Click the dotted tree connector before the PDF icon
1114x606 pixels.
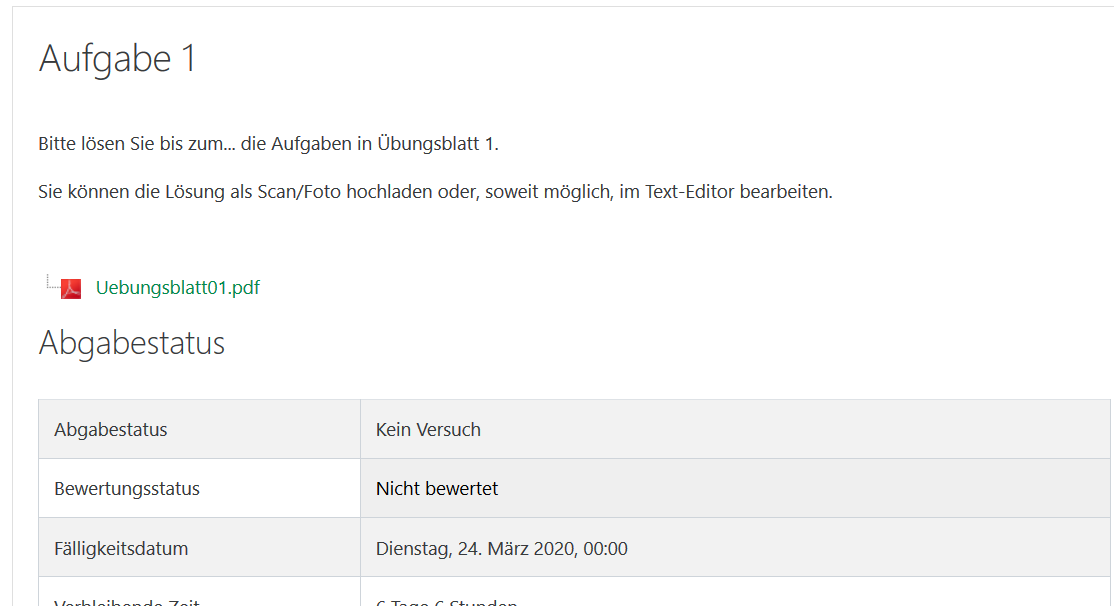click(51, 282)
